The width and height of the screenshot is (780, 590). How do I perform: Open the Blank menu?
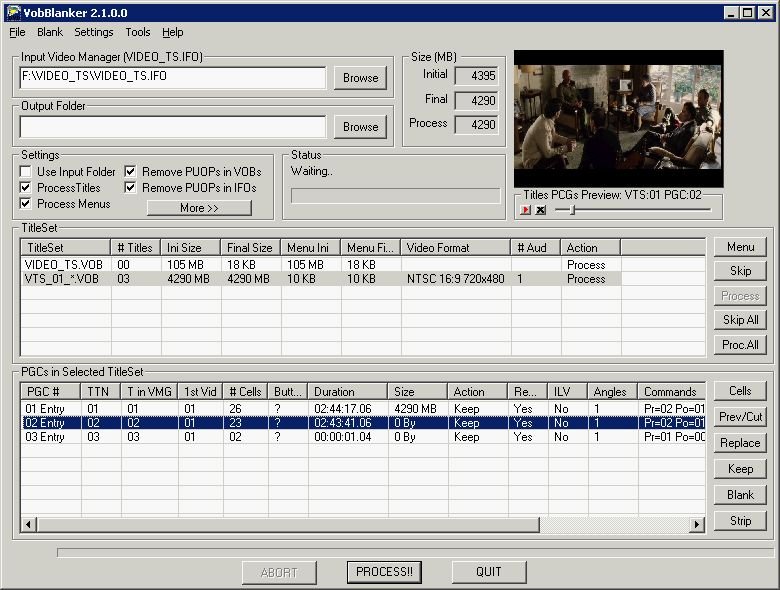[x=50, y=32]
